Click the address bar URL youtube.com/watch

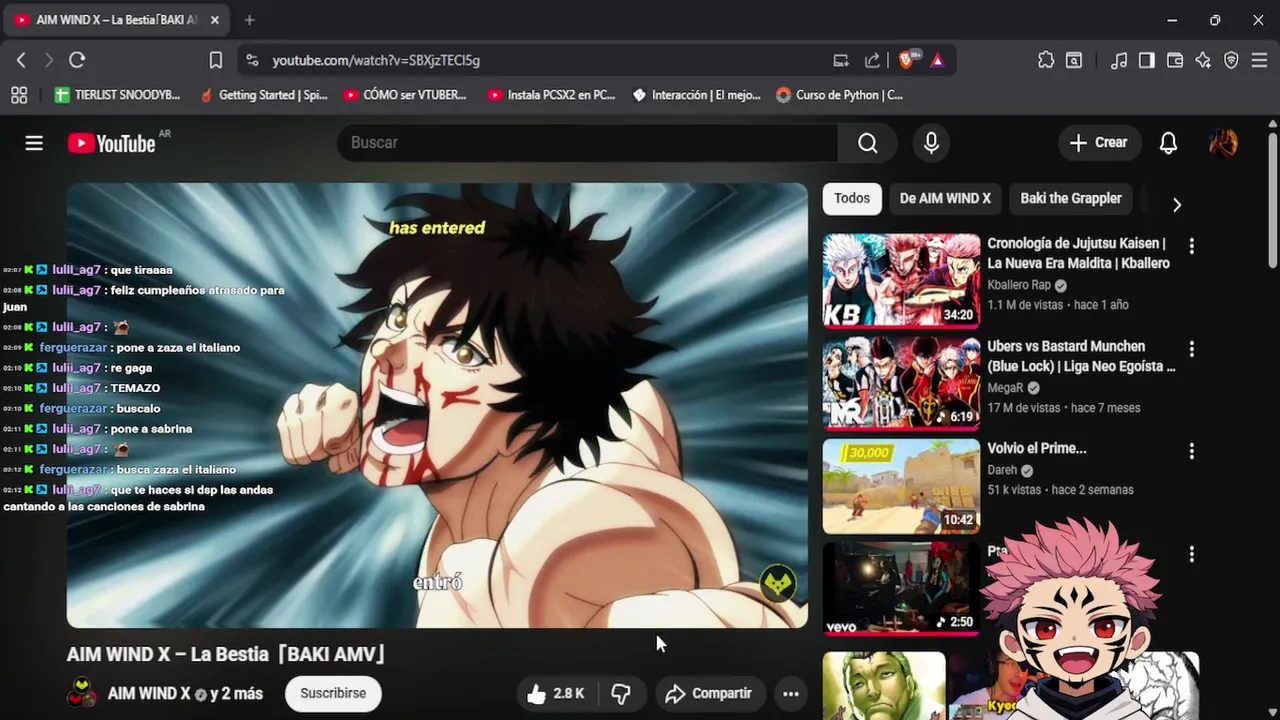(x=376, y=60)
